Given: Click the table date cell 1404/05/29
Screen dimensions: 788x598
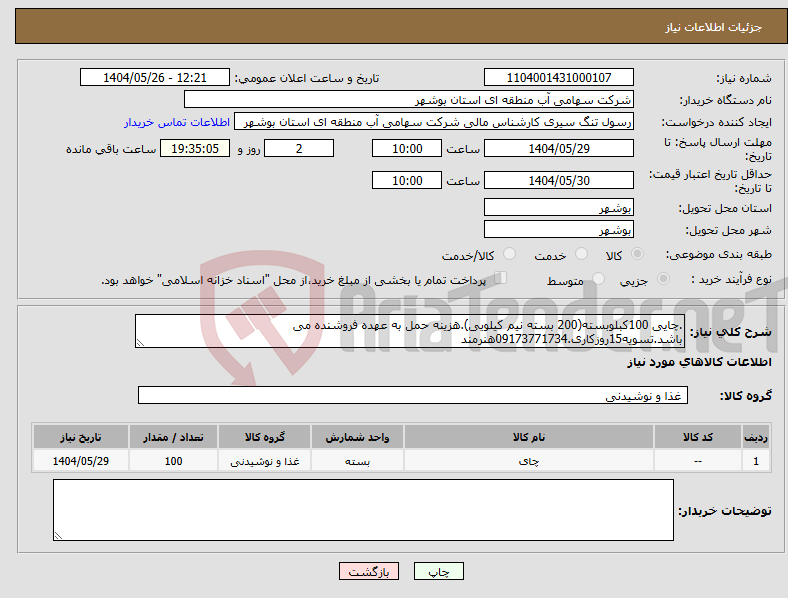Looking at the screenshot, I should point(81,460).
